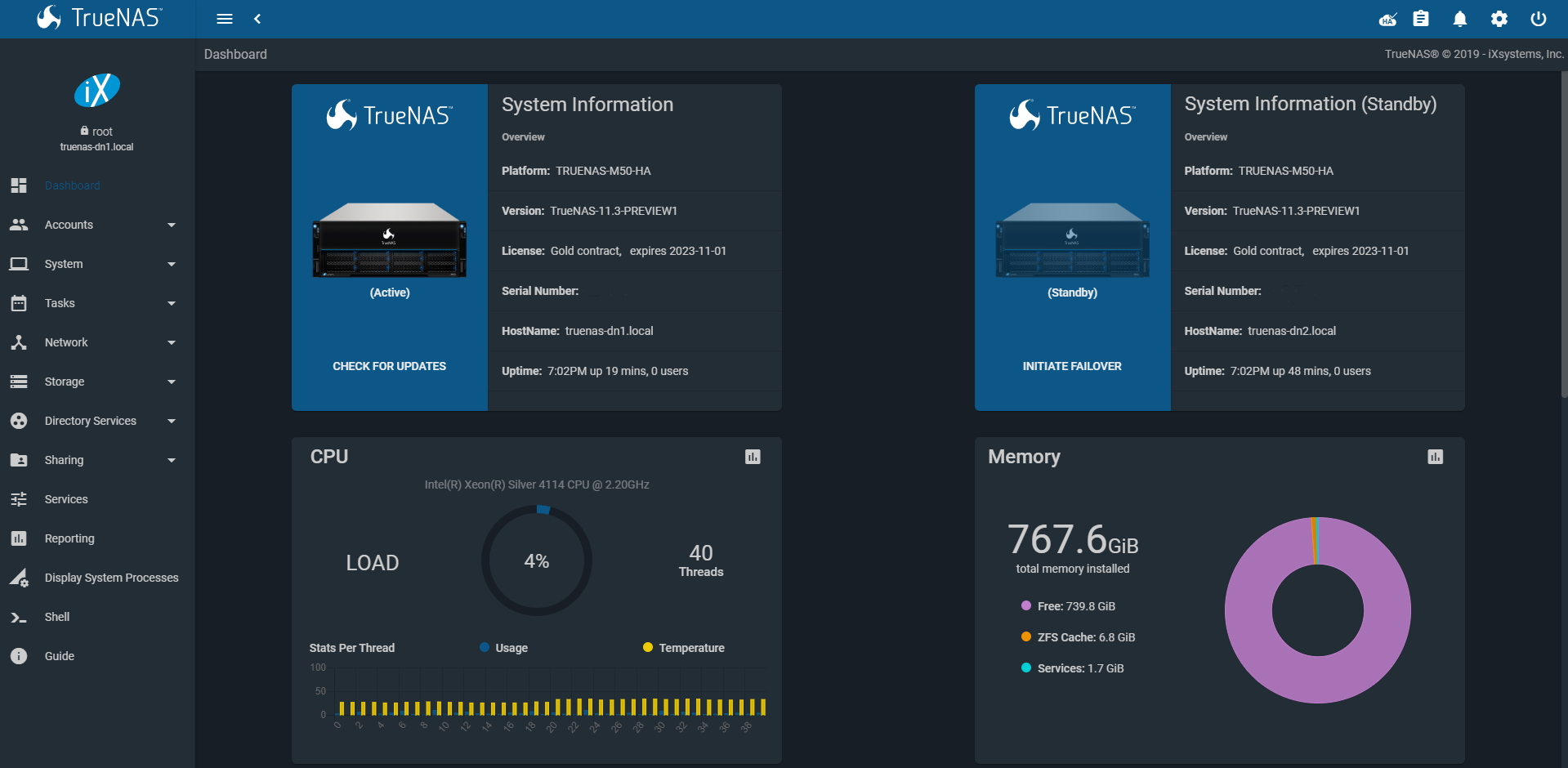The image size is (1568, 768).
Task: Open the hamburger menu to toggle sidebar
Action: [x=225, y=19]
